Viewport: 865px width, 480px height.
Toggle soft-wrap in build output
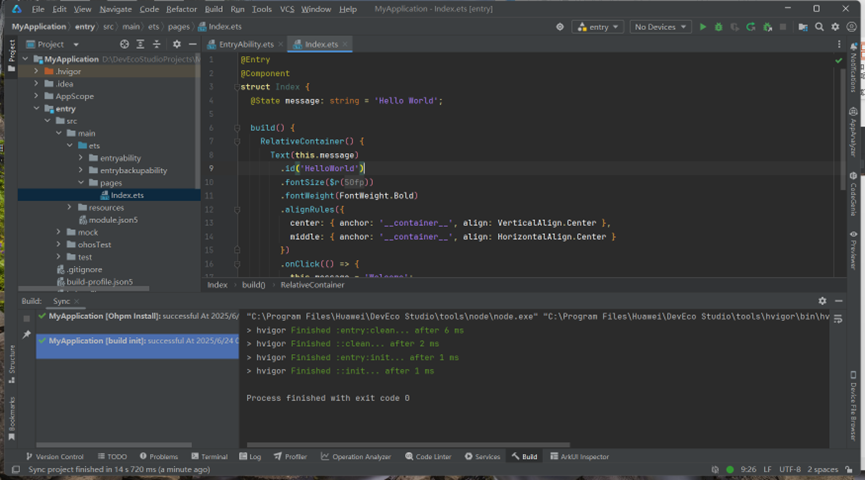(x=838, y=319)
